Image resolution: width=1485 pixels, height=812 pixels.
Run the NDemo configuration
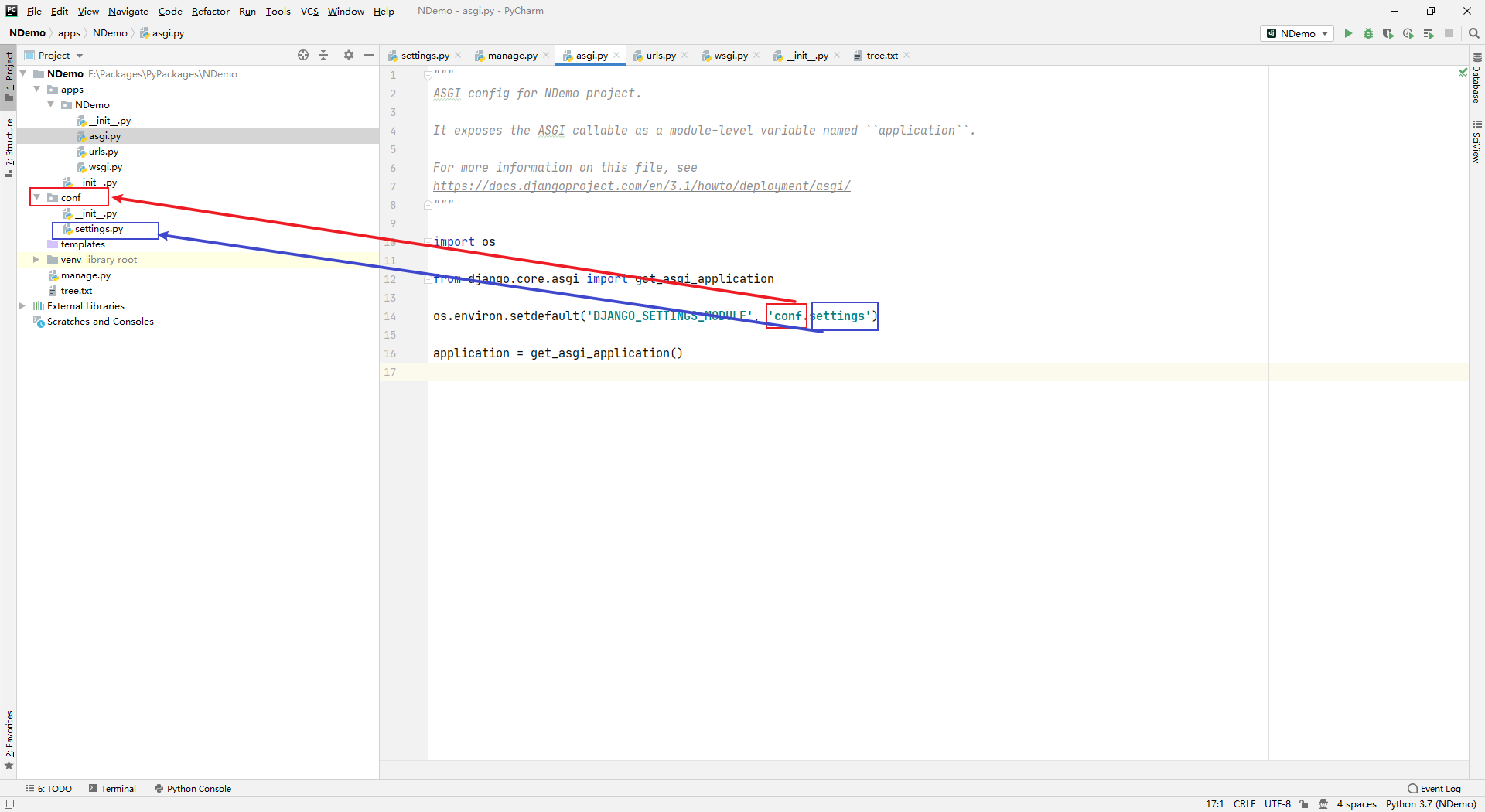[1348, 33]
